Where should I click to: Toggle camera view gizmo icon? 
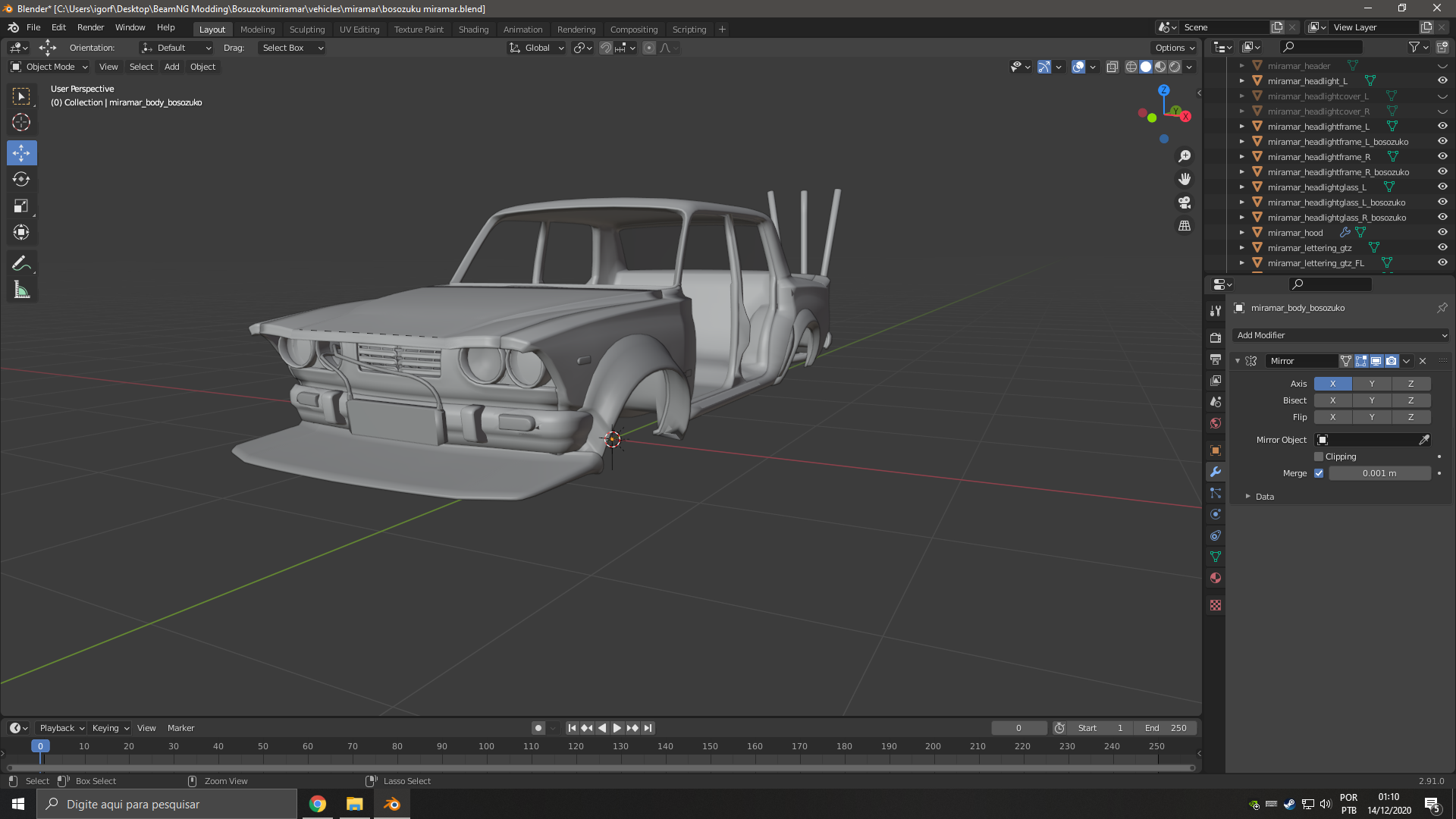(x=1185, y=202)
